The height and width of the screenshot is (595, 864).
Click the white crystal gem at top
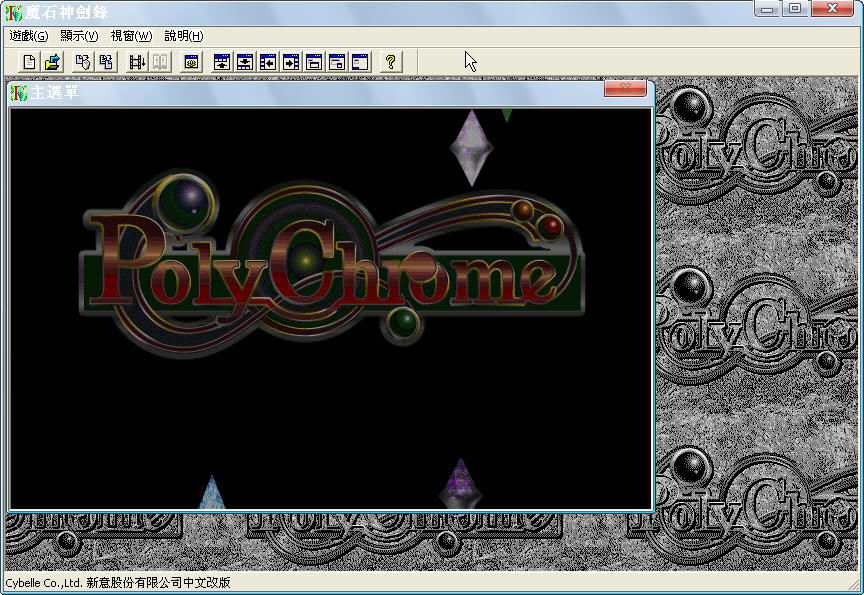pos(471,147)
